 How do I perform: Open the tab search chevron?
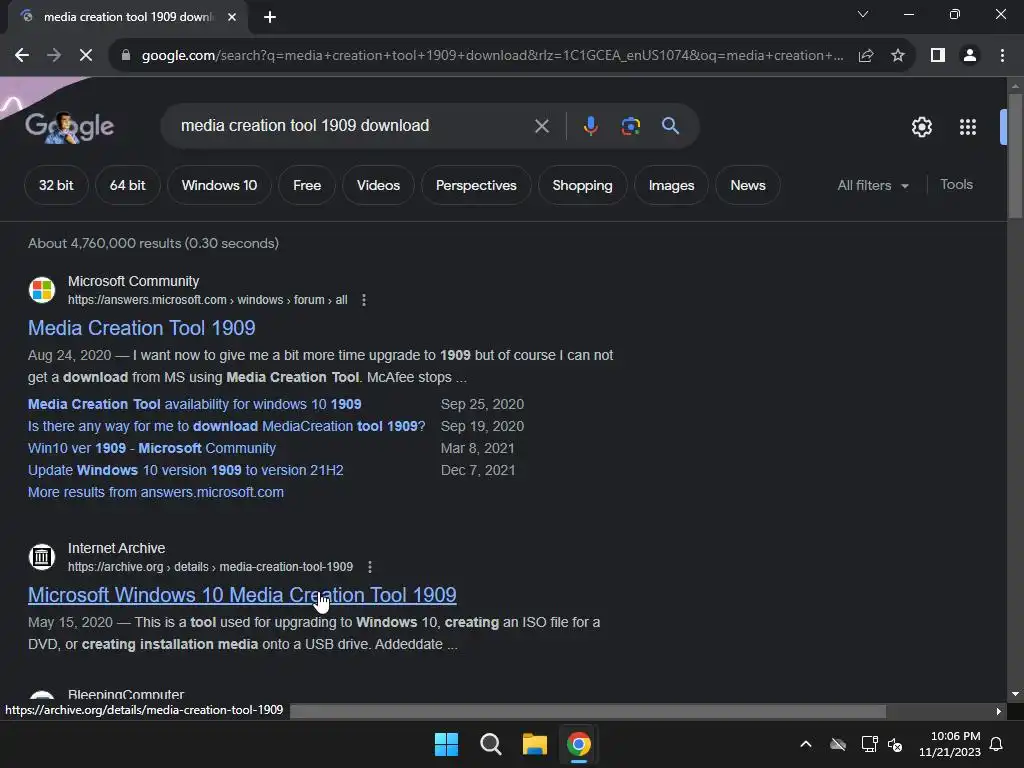point(863,14)
